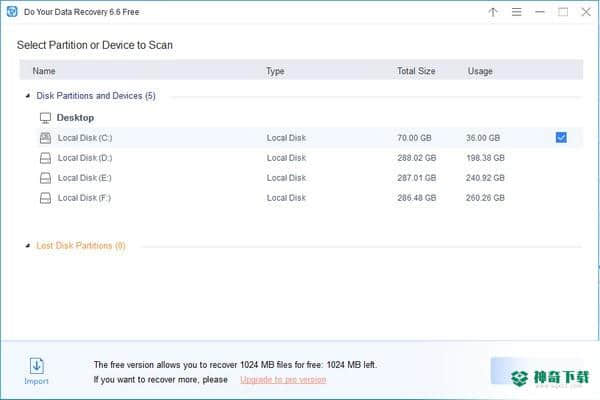Click the 70.00 GB total size value
Image resolution: width=600 pixels, height=400 pixels.
point(414,138)
